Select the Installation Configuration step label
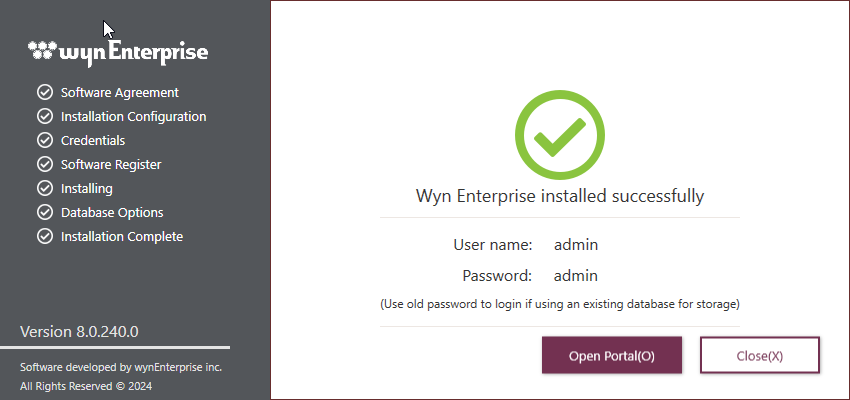 click(133, 117)
